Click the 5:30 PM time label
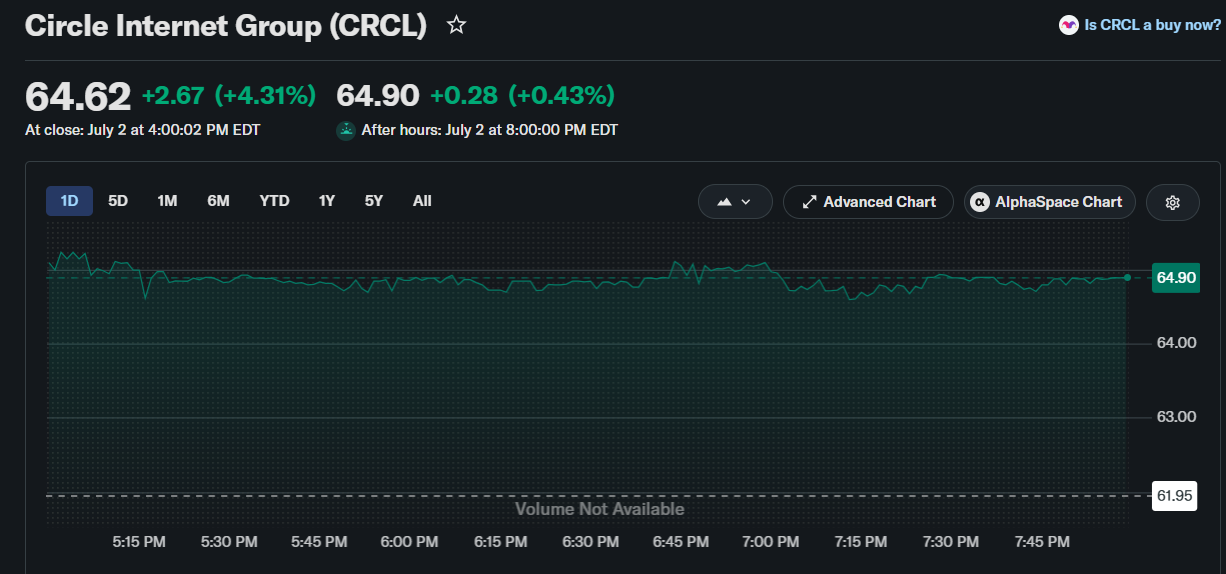This screenshot has width=1226, height=574. (229, 542)
